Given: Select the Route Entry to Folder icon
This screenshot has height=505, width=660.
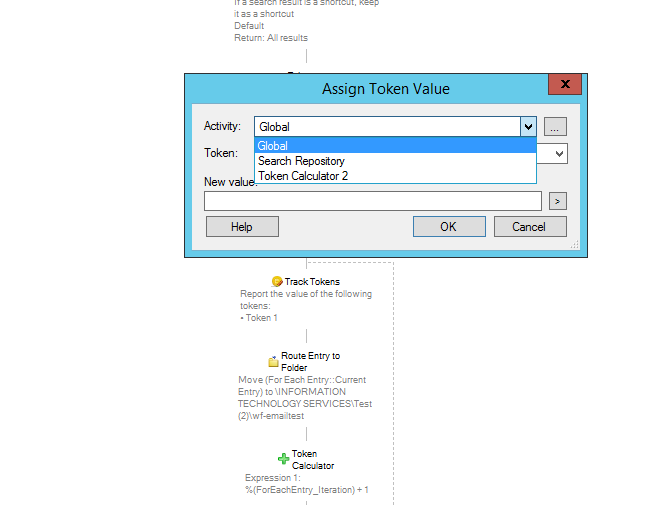Looking at the screenshot, I should point(274,361).
